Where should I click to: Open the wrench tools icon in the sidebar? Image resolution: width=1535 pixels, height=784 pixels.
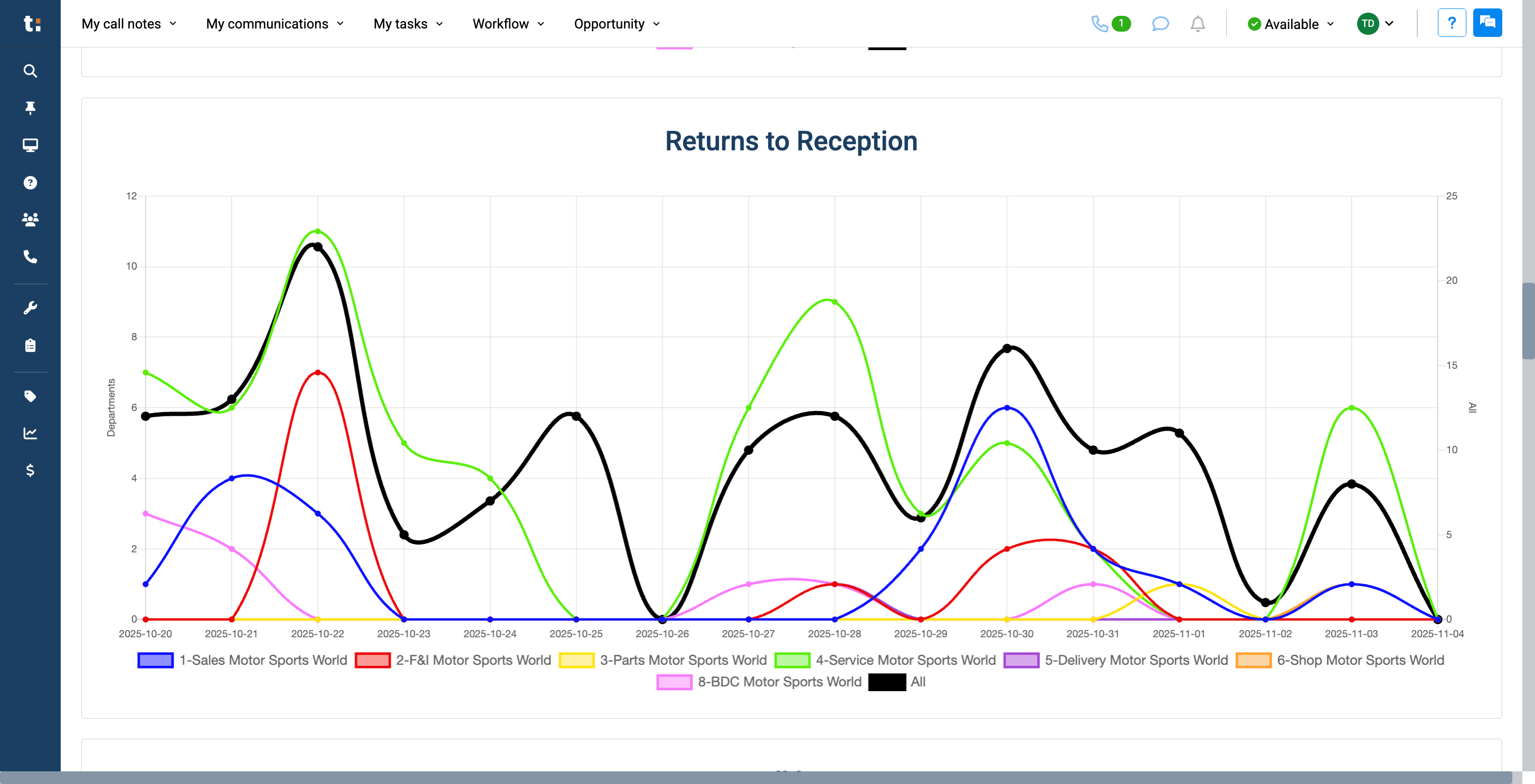click(x=31, y=308)
